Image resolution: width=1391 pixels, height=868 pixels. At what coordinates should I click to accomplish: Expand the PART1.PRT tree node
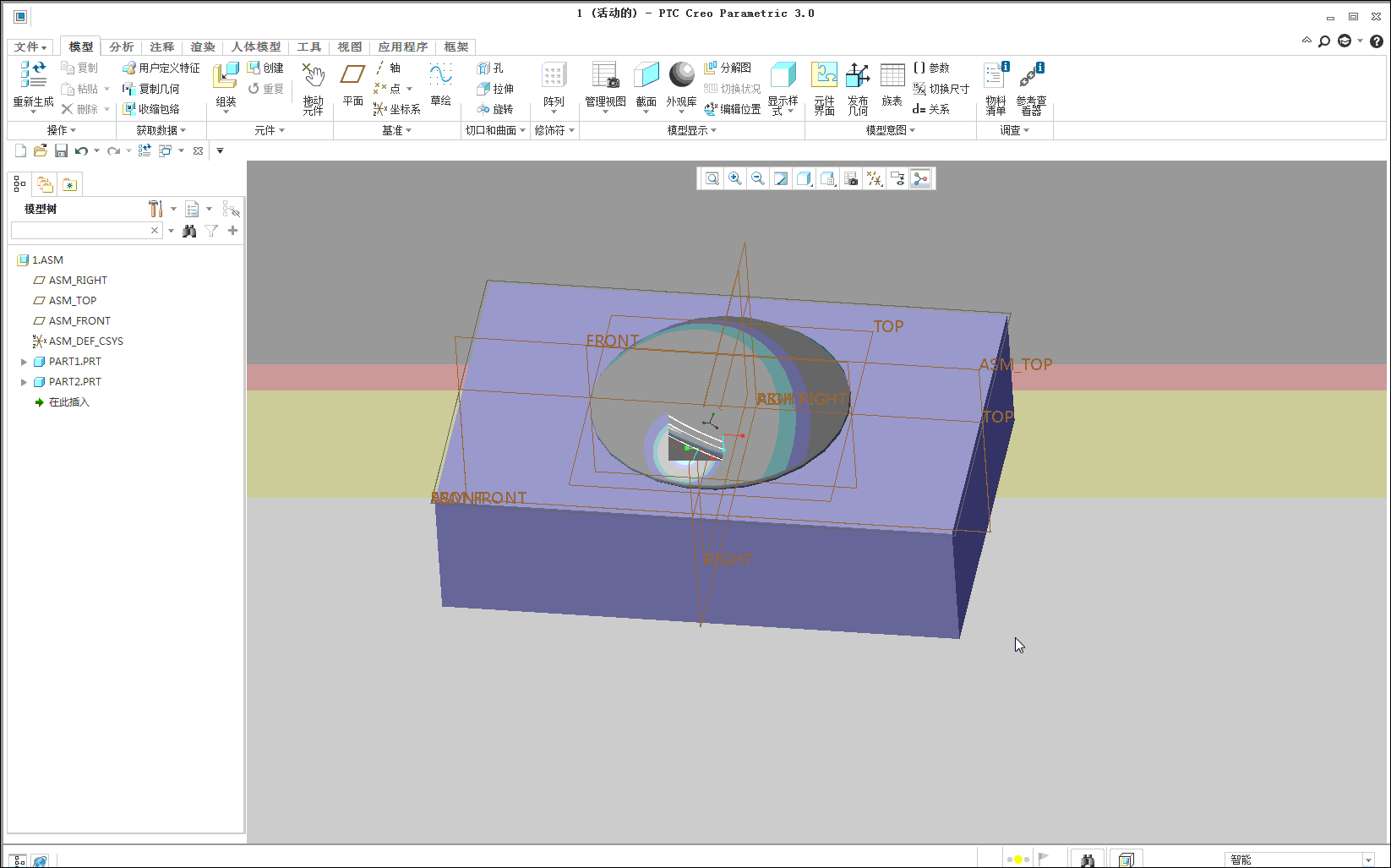click(x=24, y=362)
